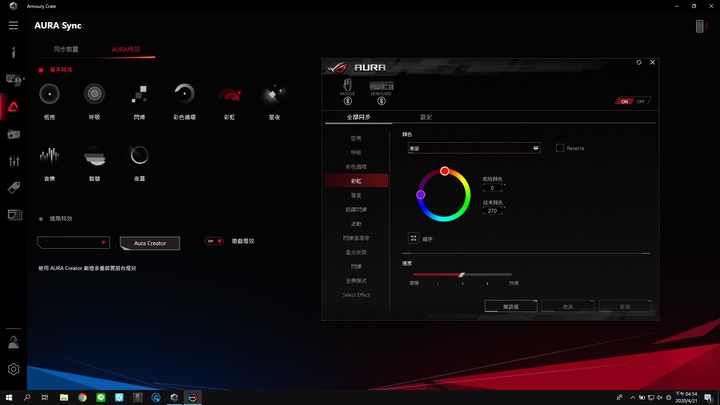The image size is (720, 405).
Task: Open the user profile sidebar icon
Action: [13, 343]
